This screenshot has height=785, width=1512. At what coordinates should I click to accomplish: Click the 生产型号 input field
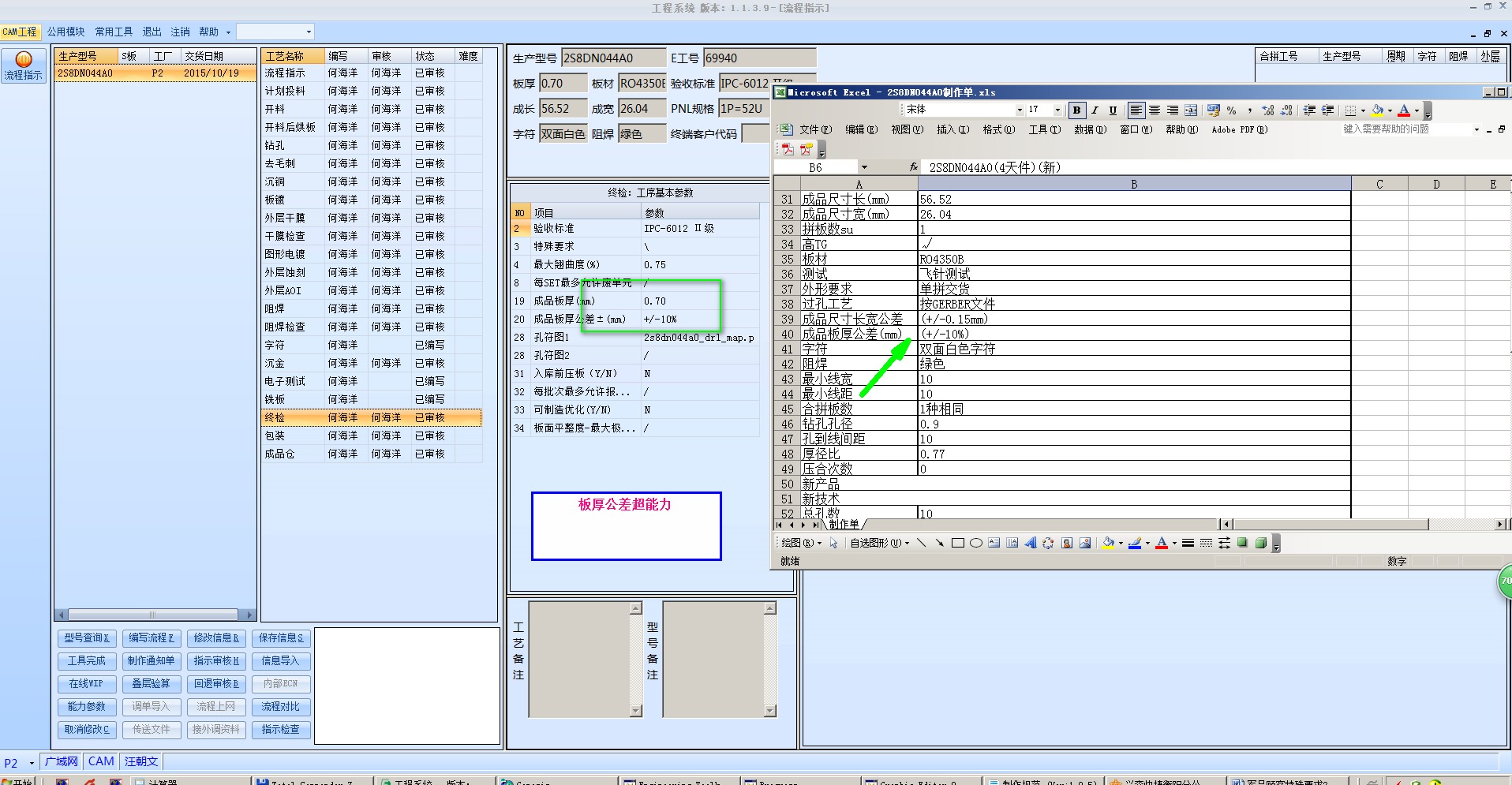[613, 58]
